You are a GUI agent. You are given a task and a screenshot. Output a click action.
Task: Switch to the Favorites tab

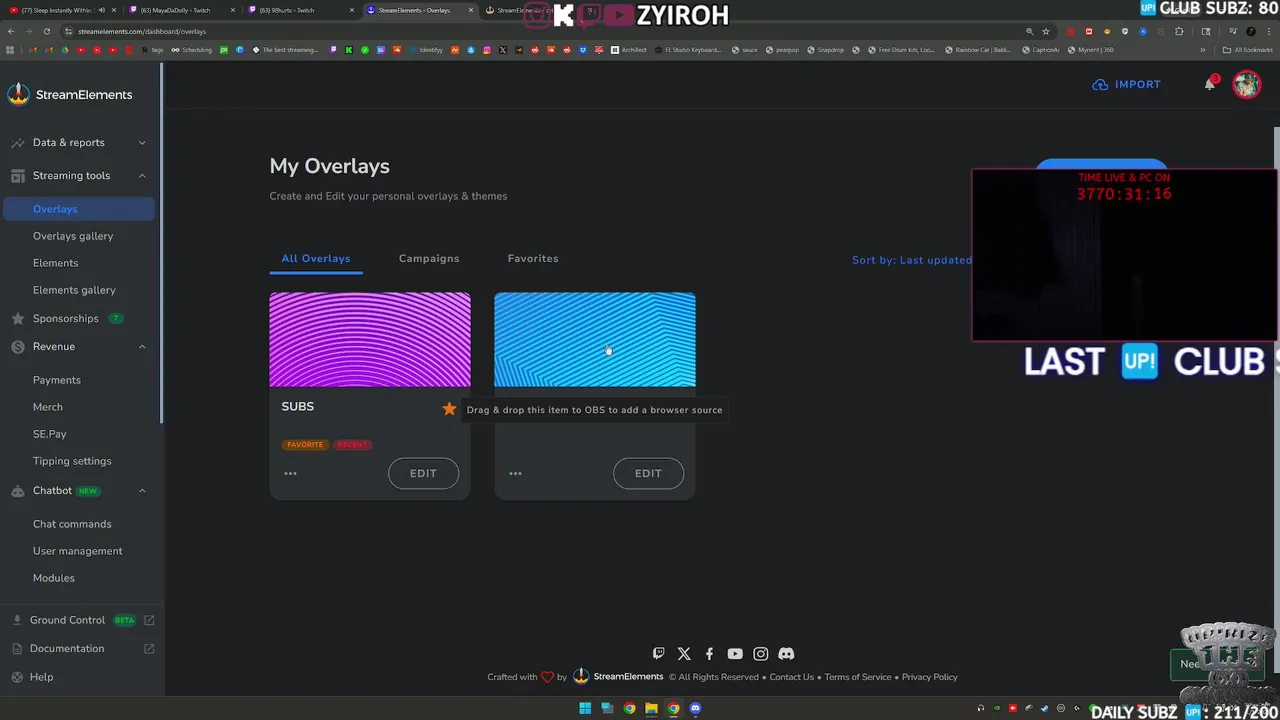(533, 258)
